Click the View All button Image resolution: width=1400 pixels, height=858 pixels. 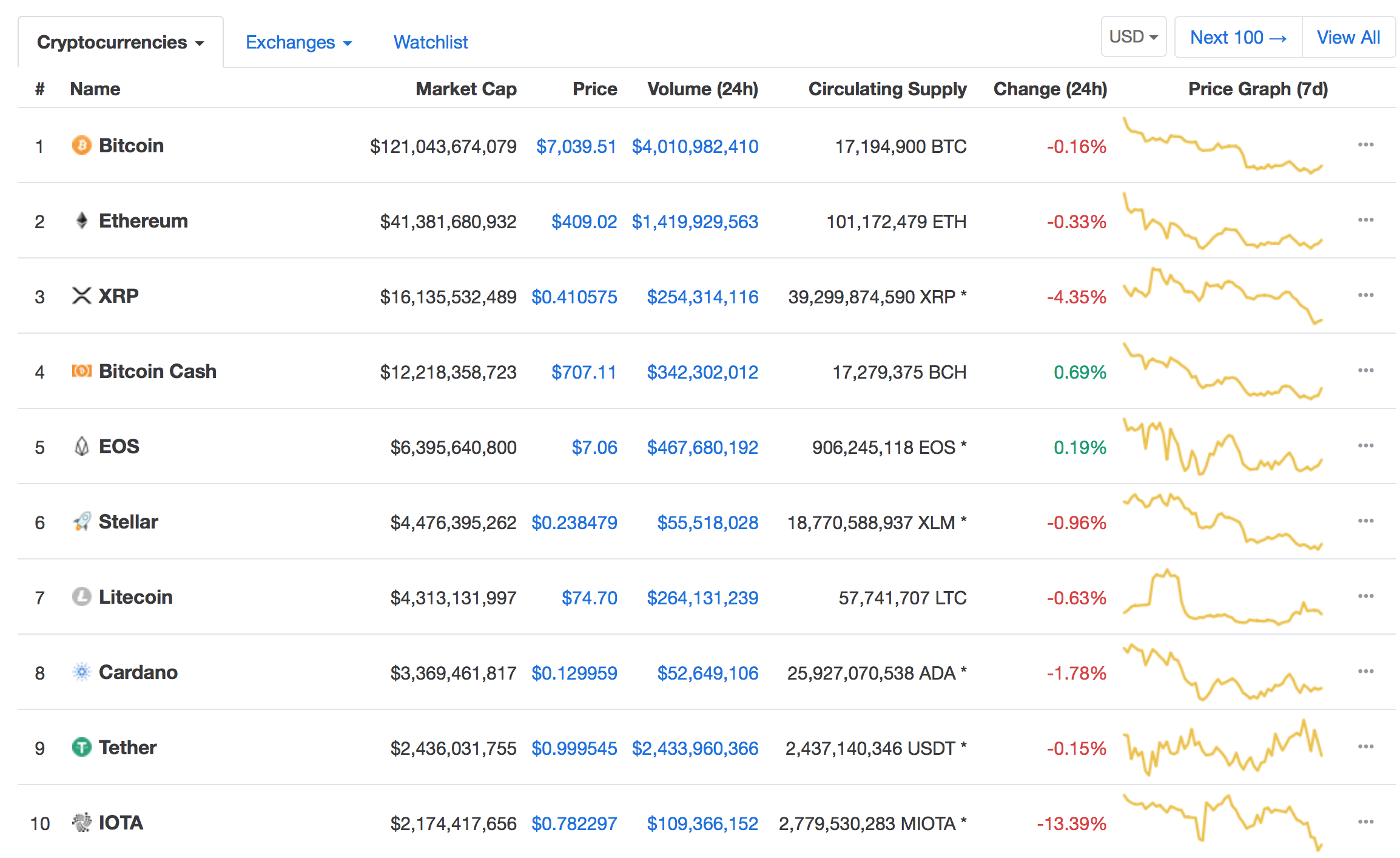[x=1348, y=37]
